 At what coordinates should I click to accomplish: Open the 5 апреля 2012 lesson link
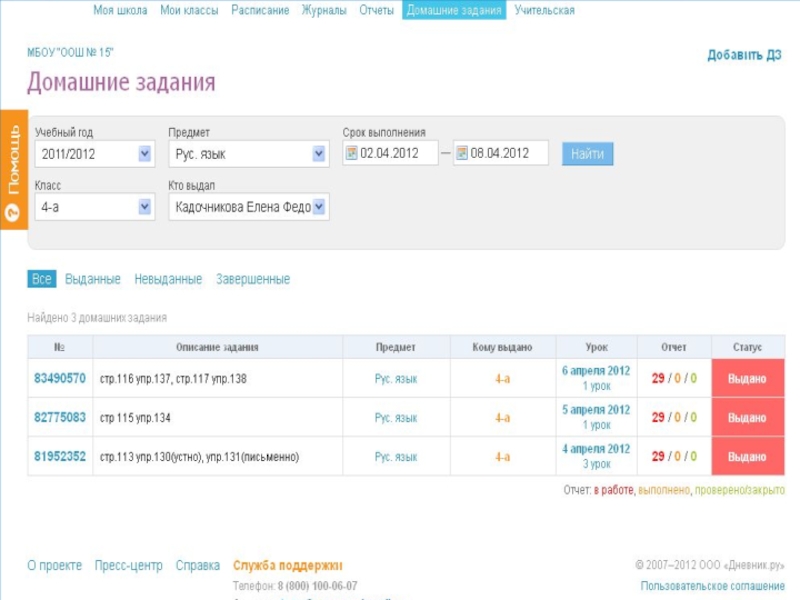point(596,410)
